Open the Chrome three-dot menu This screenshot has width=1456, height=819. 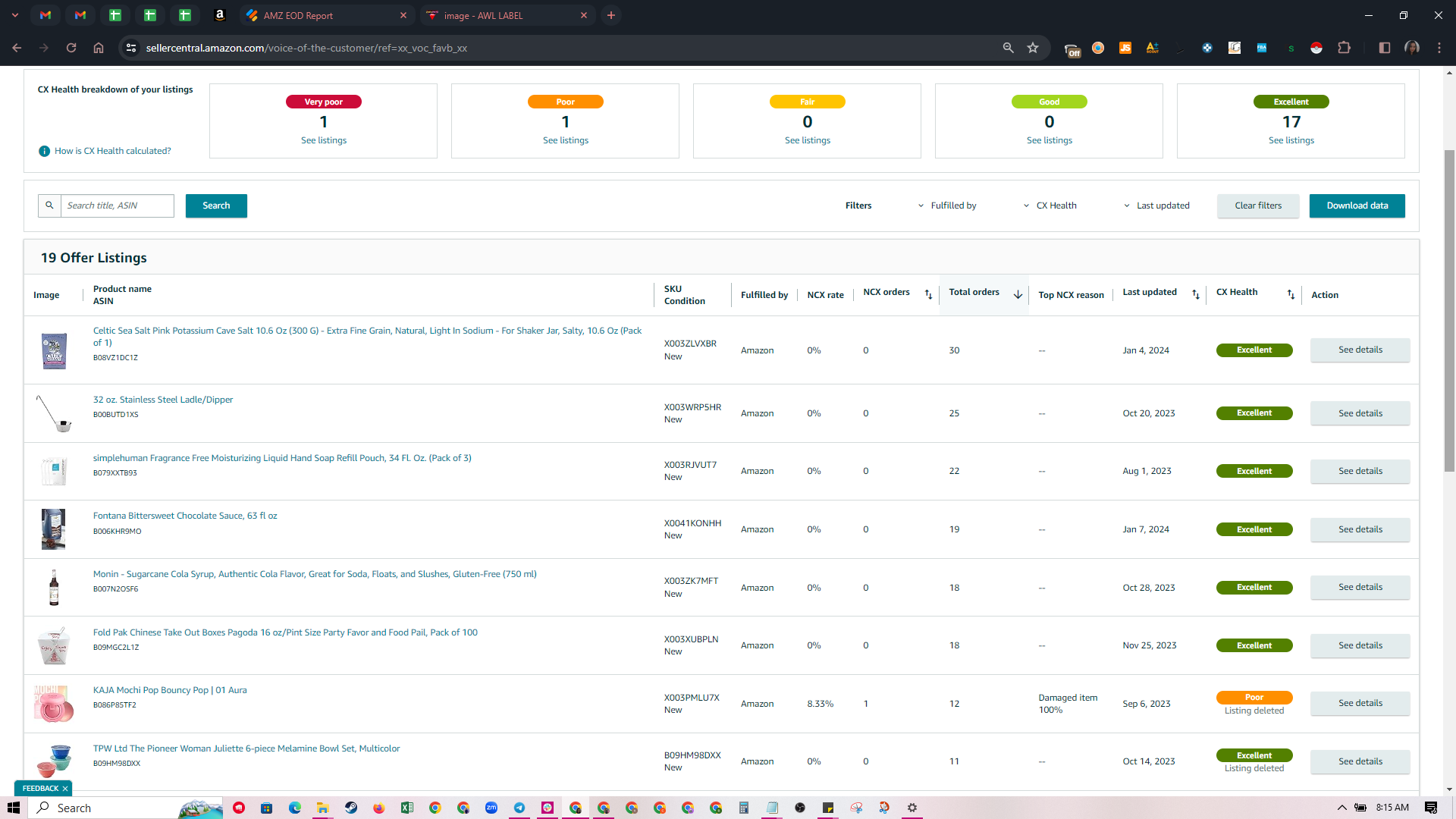pyautogui.click(x=1439, y=48)
